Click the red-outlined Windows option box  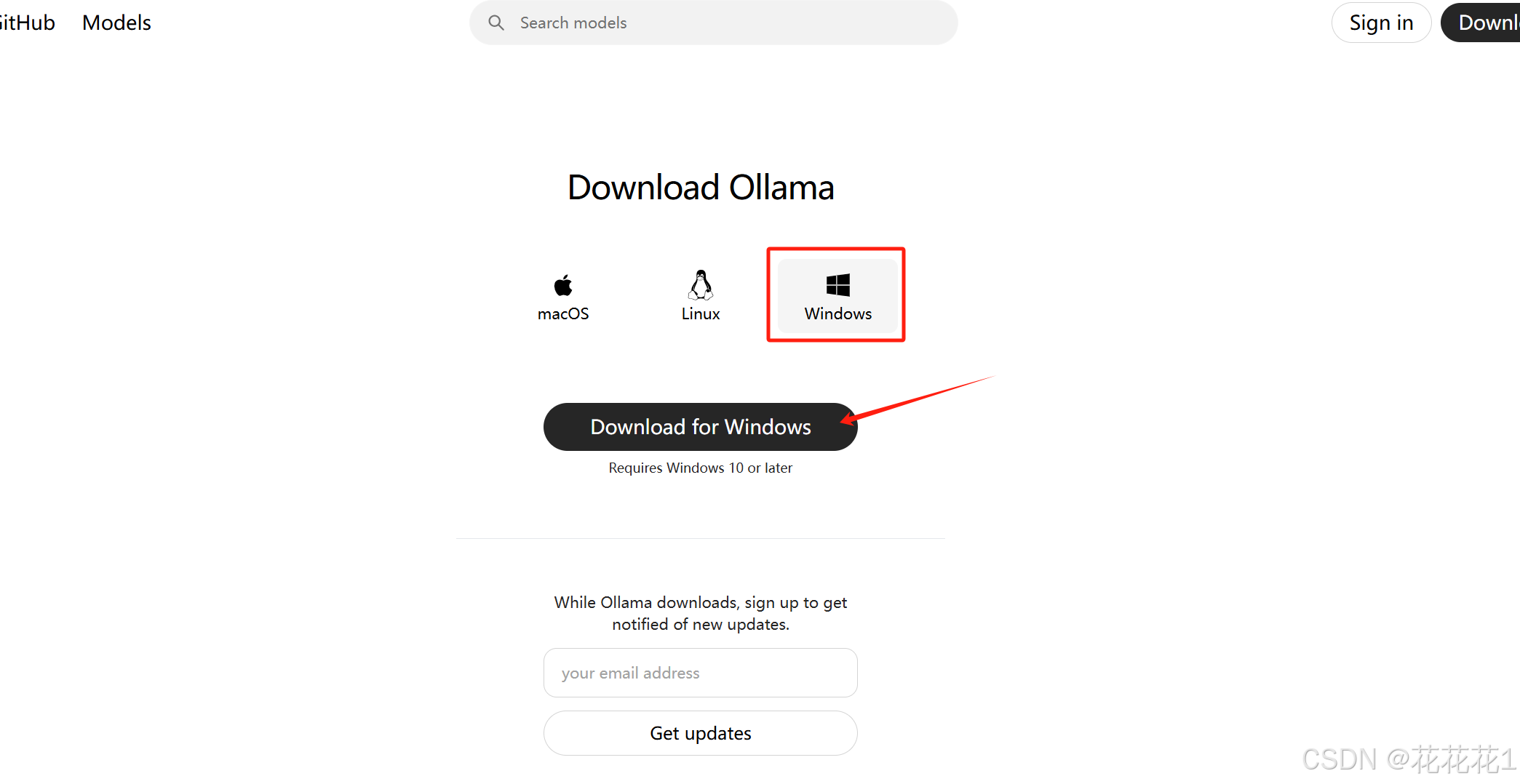[836, 295]
